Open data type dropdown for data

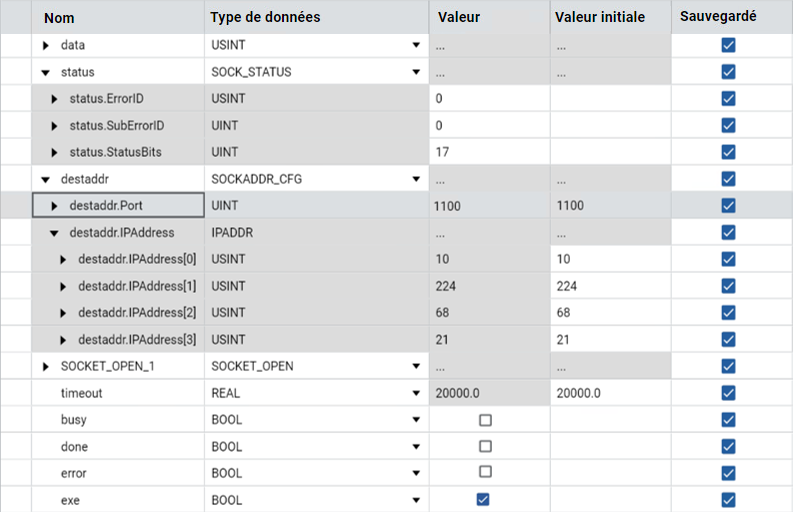416,45
